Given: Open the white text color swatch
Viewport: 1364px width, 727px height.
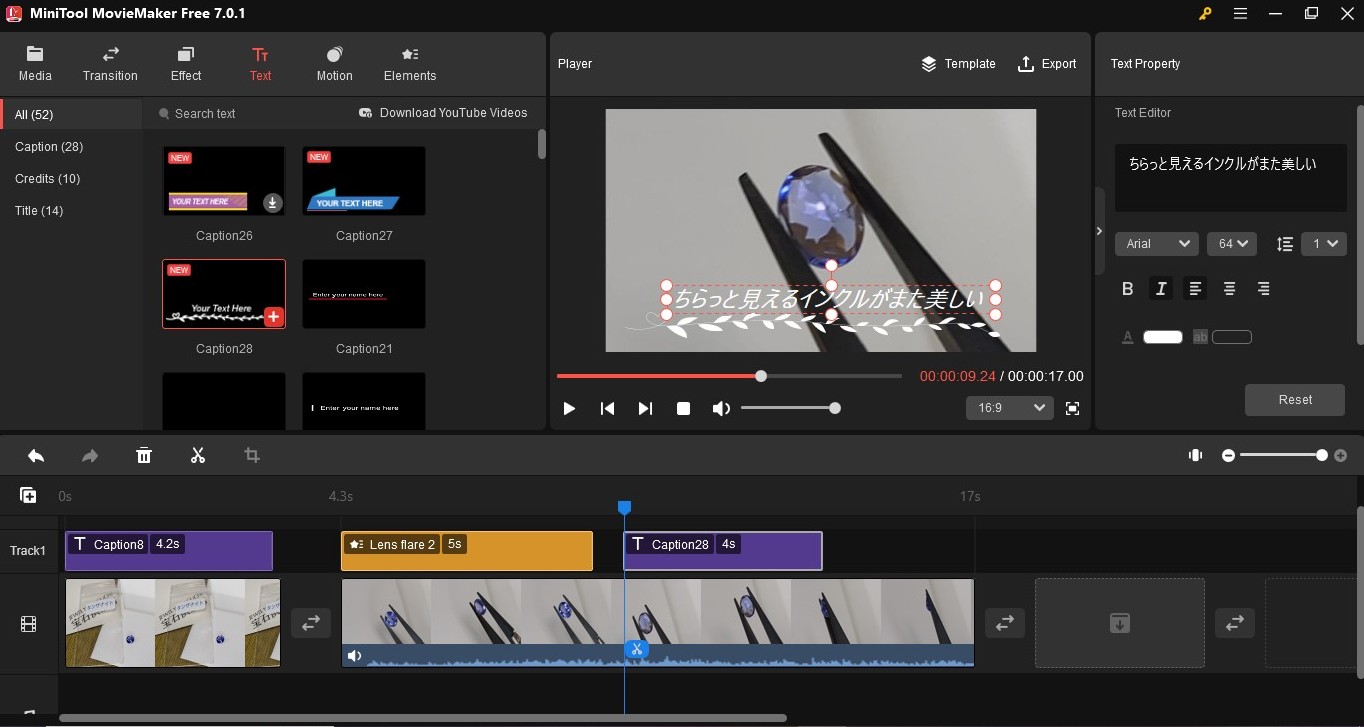Looking at the screenshot, I should (x=1162, y=337).
